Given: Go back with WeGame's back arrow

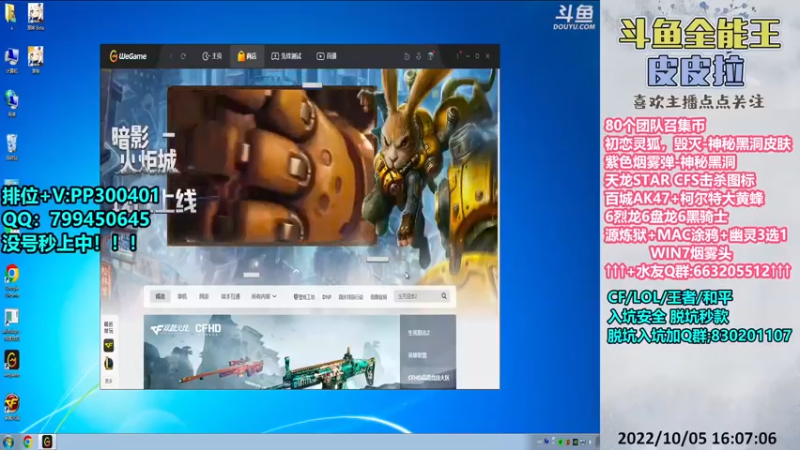Looking at the screenshot, I should (171, 56).
